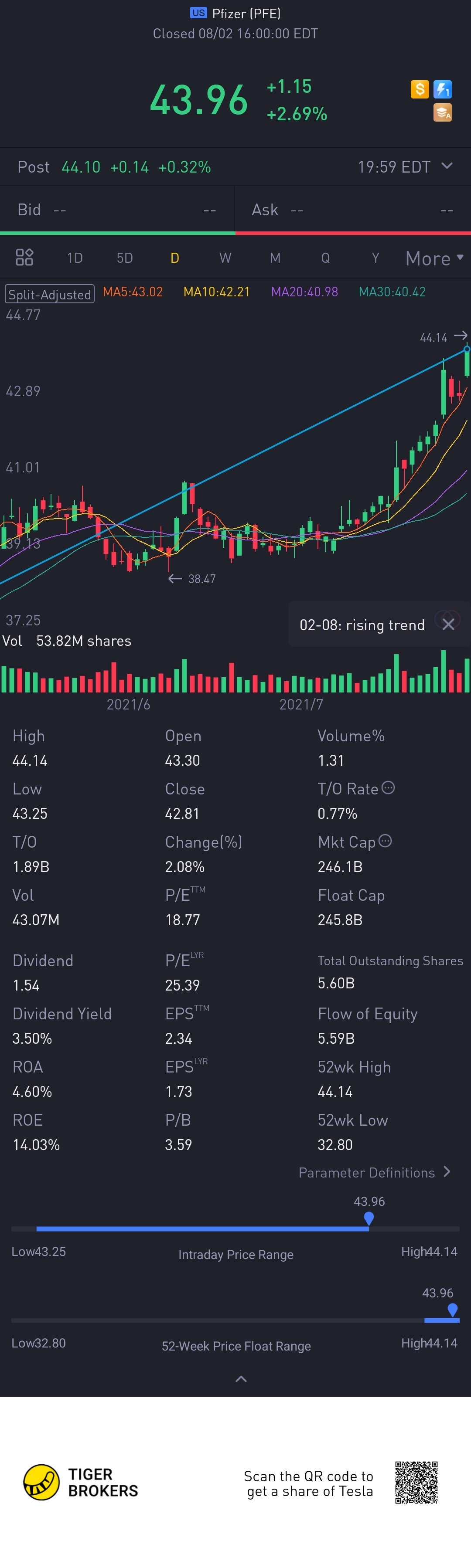Collapse the details with up chevron
Viewport: 471px width, 1568px height.
pyautogui.click(x=241, y=1379)
